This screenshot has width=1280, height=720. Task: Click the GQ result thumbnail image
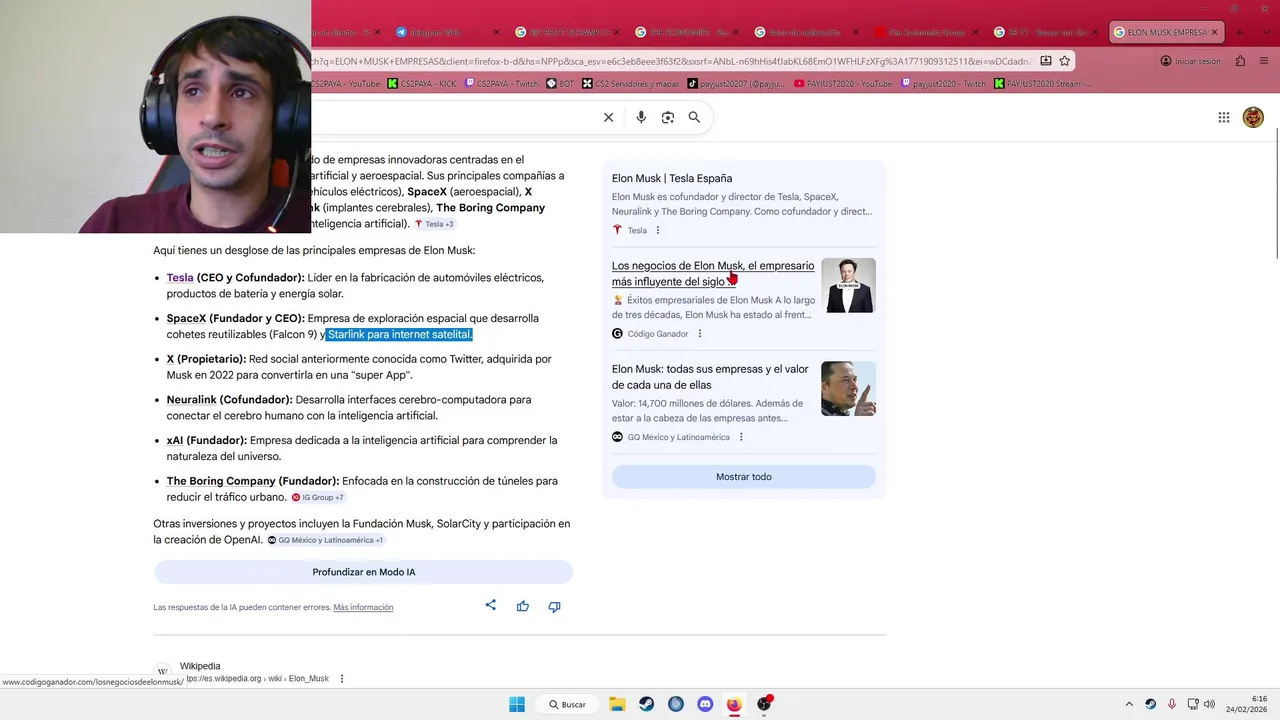point(848,389)
